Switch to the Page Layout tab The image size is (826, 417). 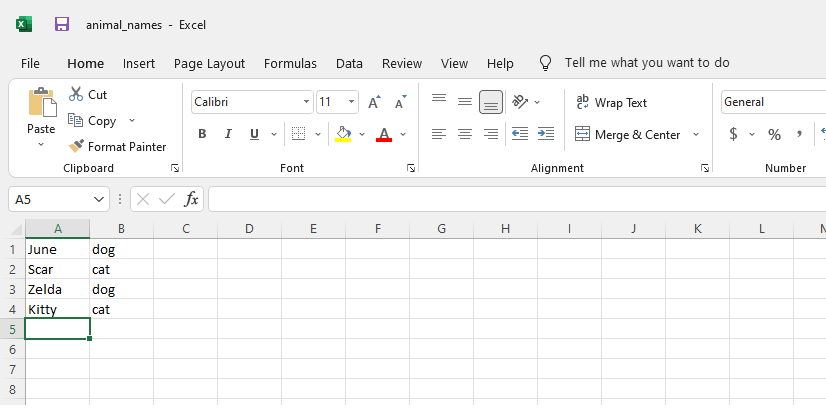point(209,64)
